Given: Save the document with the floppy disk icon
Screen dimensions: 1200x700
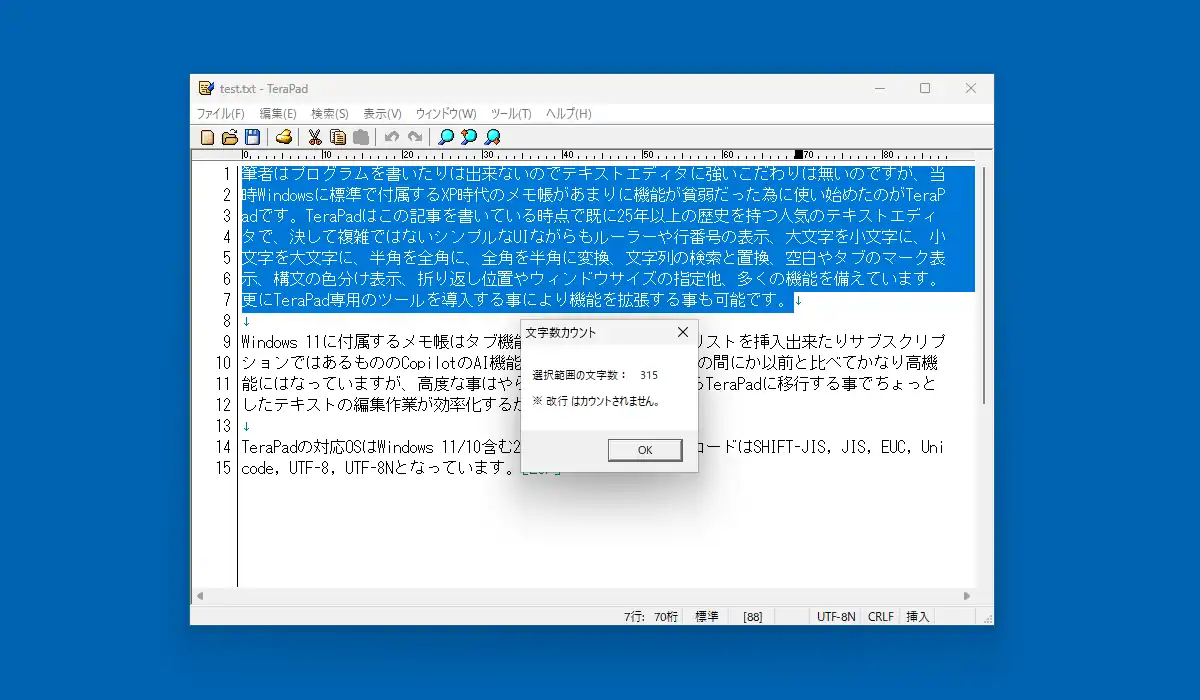Looking at the screenshot, I should [x=253, y=137].
